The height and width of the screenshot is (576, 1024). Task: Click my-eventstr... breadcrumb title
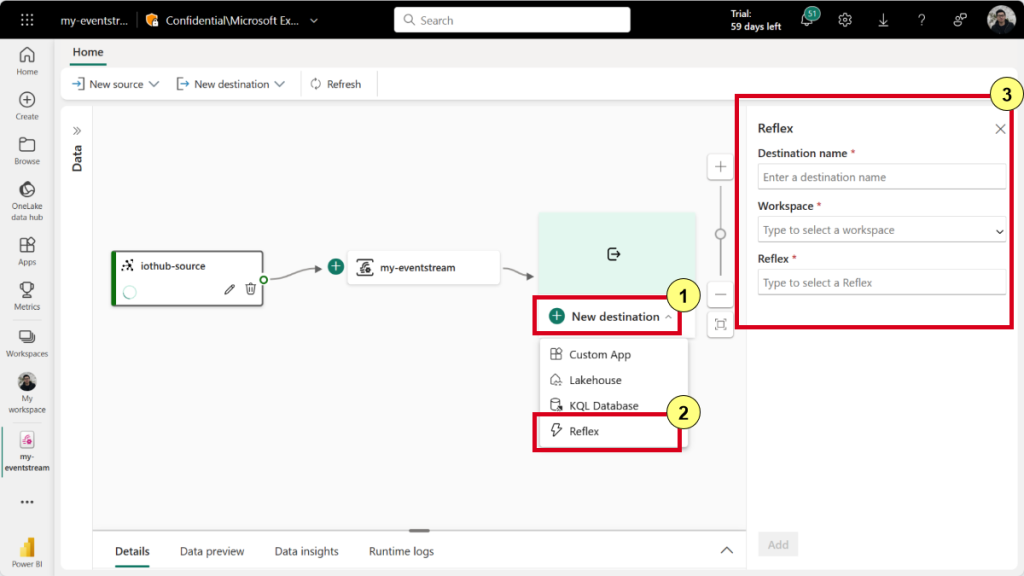[x=94, y=21]
